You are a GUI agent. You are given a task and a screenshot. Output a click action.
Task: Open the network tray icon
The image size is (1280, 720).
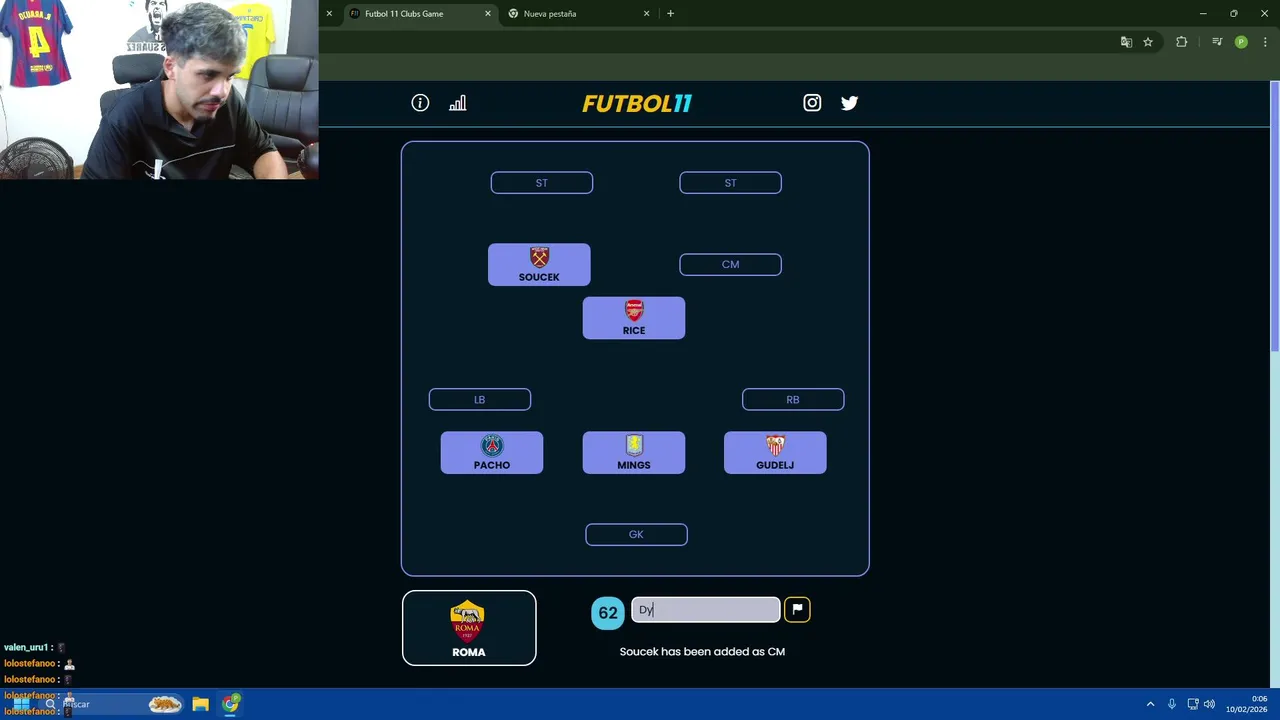click(x=1192, y=704)
